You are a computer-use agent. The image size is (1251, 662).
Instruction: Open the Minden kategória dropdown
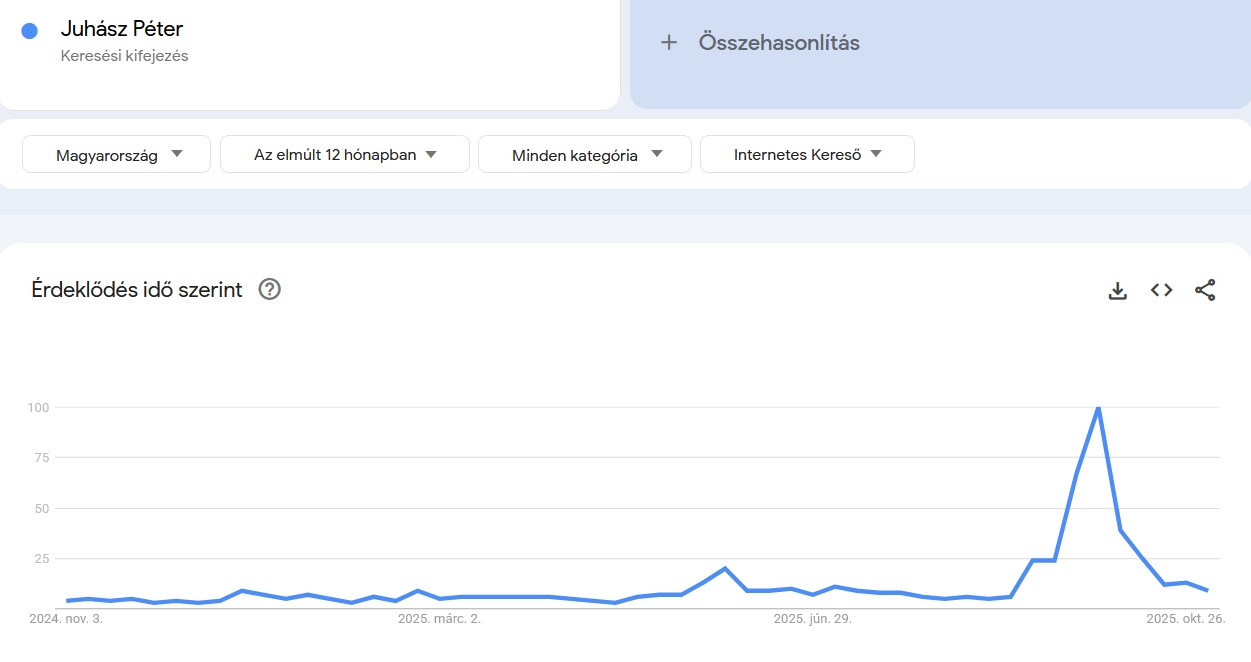[585, 154]
